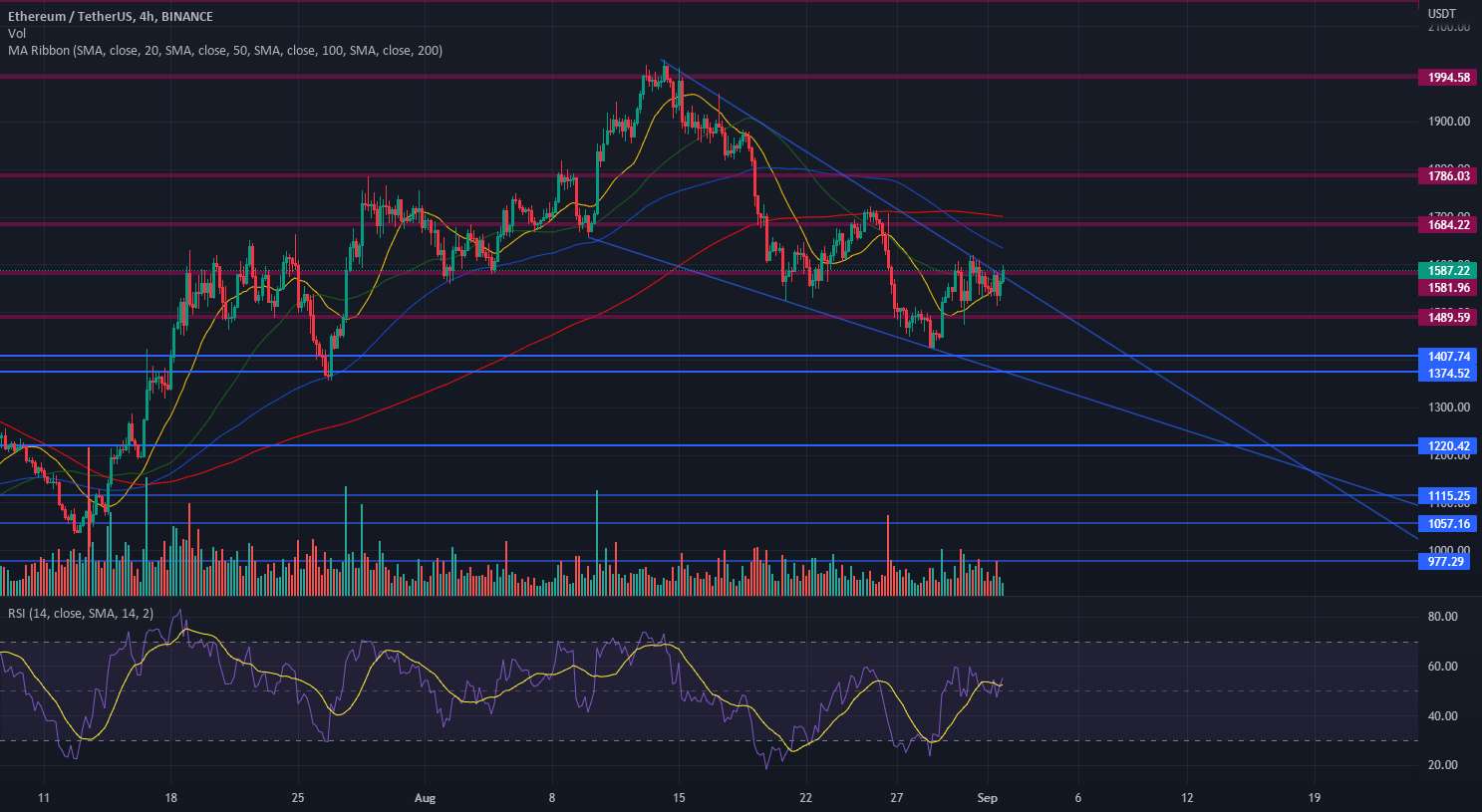This screenshot has width=1482, height=812.
Task: Click the 27 date axis label
Action: [x=897, y=798]
